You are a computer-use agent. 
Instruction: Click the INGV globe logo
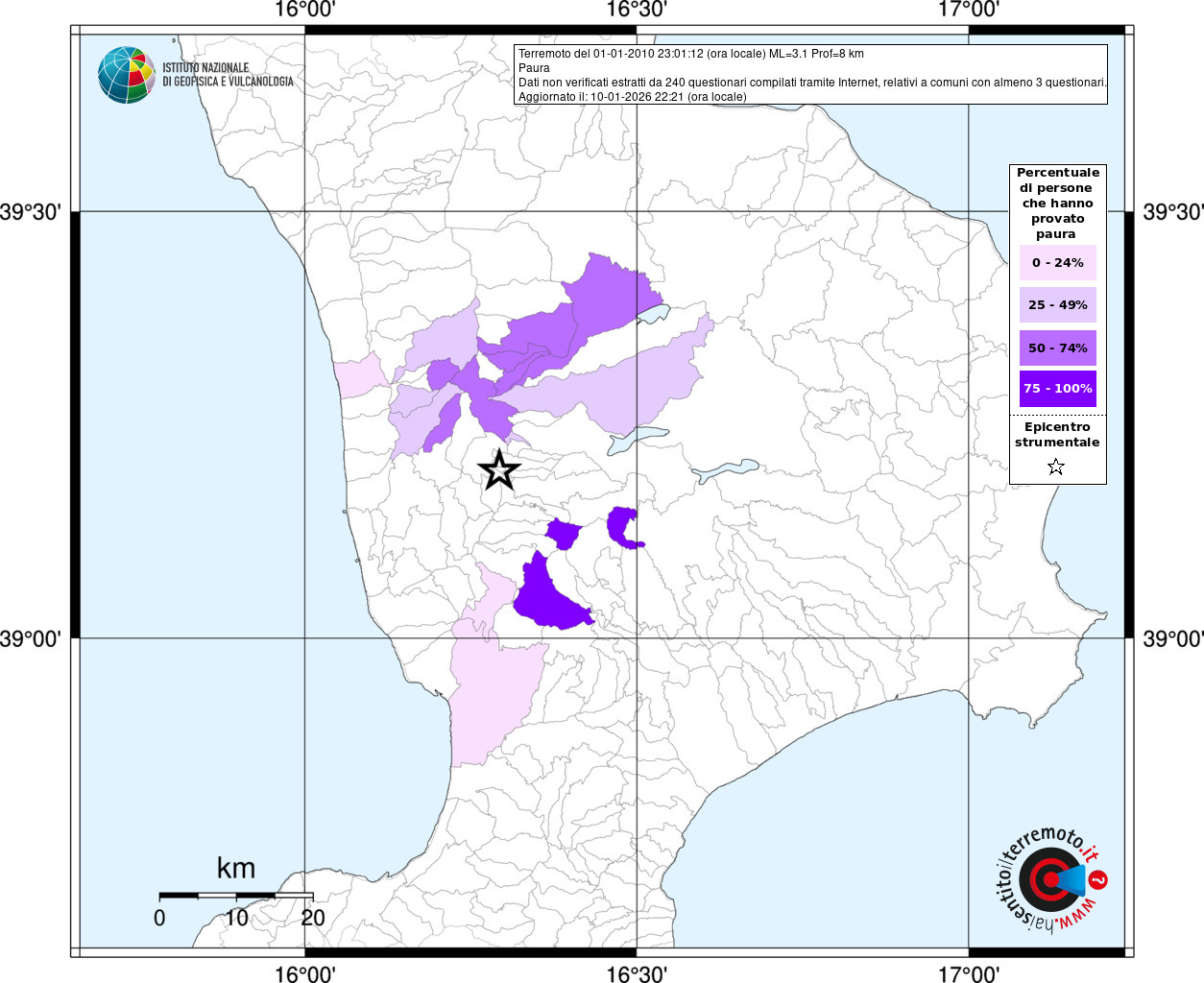127,75
